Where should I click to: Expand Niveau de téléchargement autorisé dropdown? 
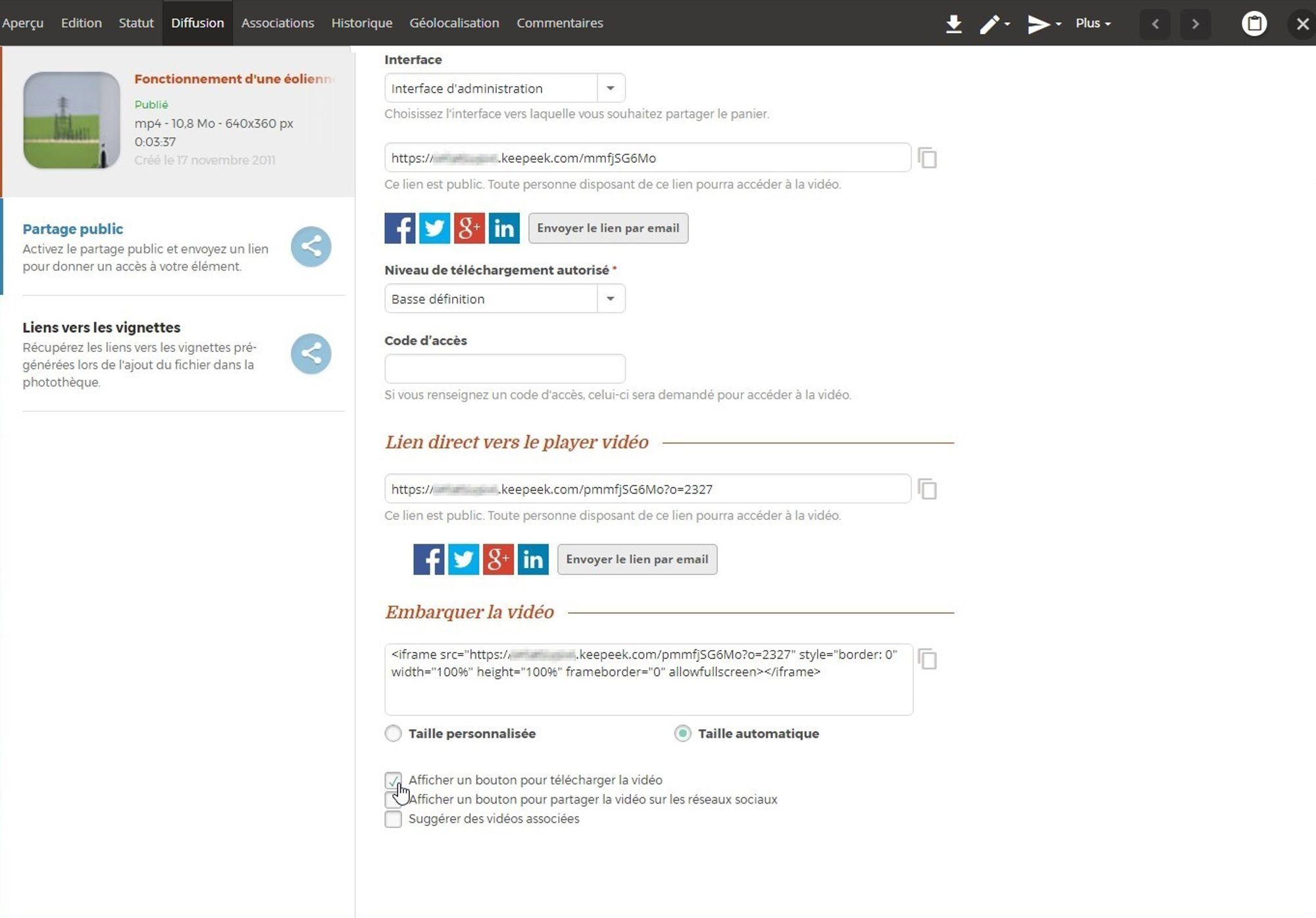click(x=505, y=299)
